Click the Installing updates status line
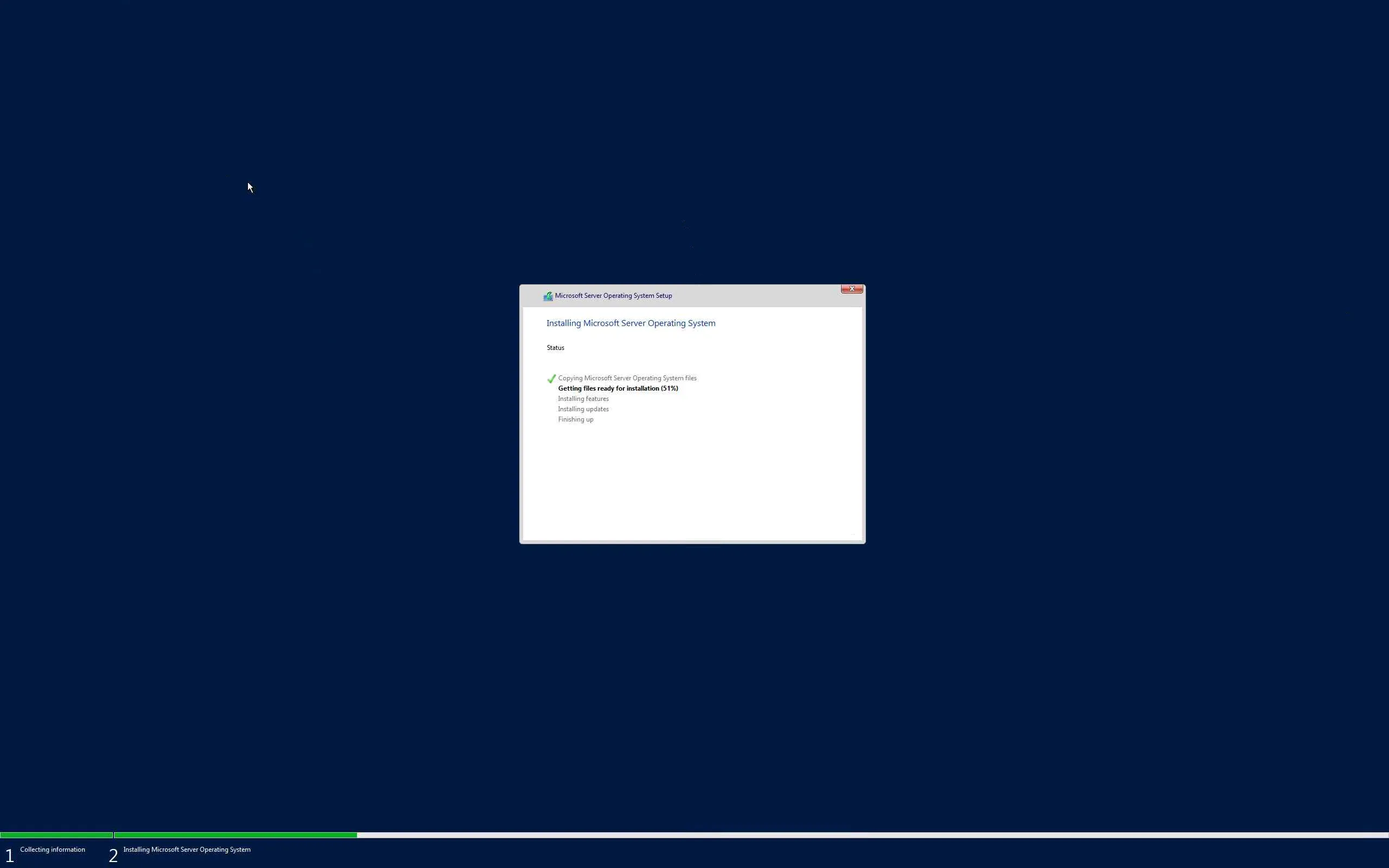Viewport: 1389px width, 868px height. coord(583,409)
